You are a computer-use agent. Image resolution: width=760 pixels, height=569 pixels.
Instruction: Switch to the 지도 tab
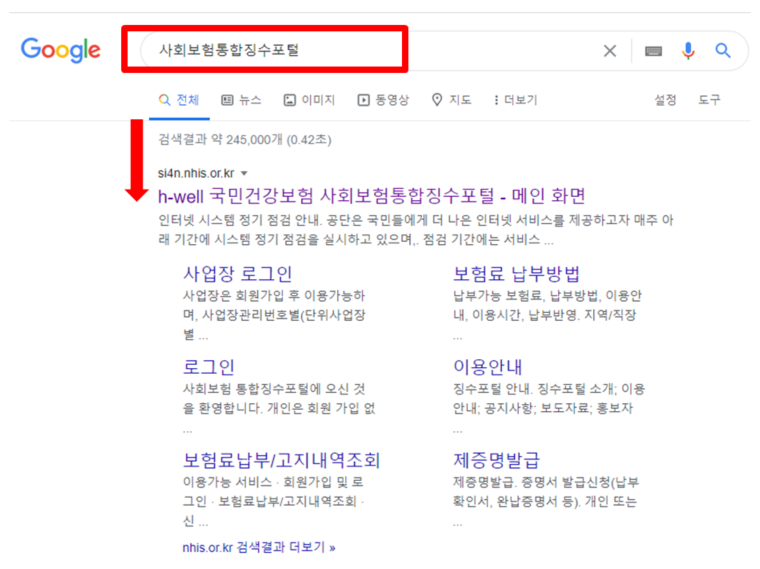pos(451,100)
